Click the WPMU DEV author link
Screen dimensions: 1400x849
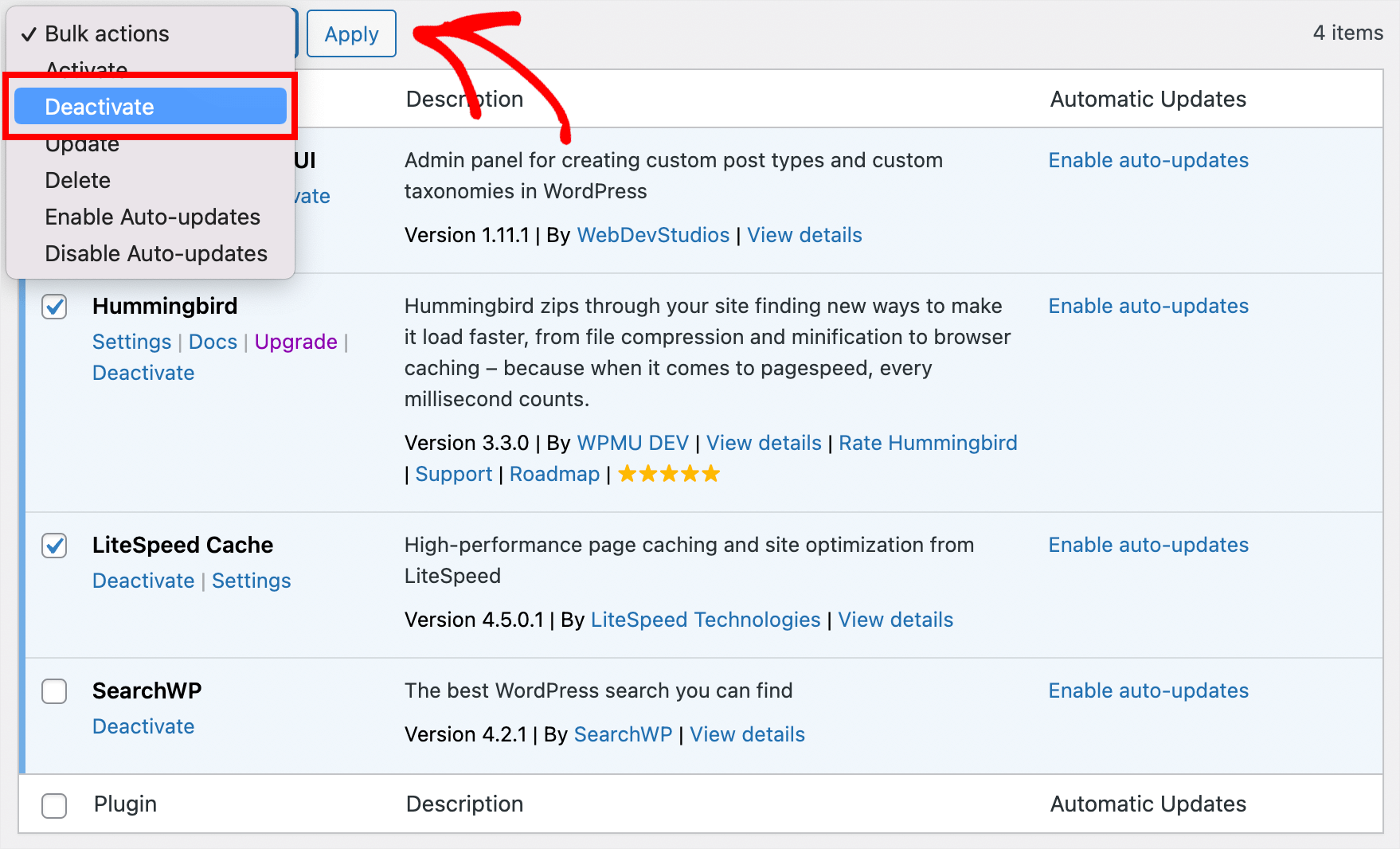(633, 443)
